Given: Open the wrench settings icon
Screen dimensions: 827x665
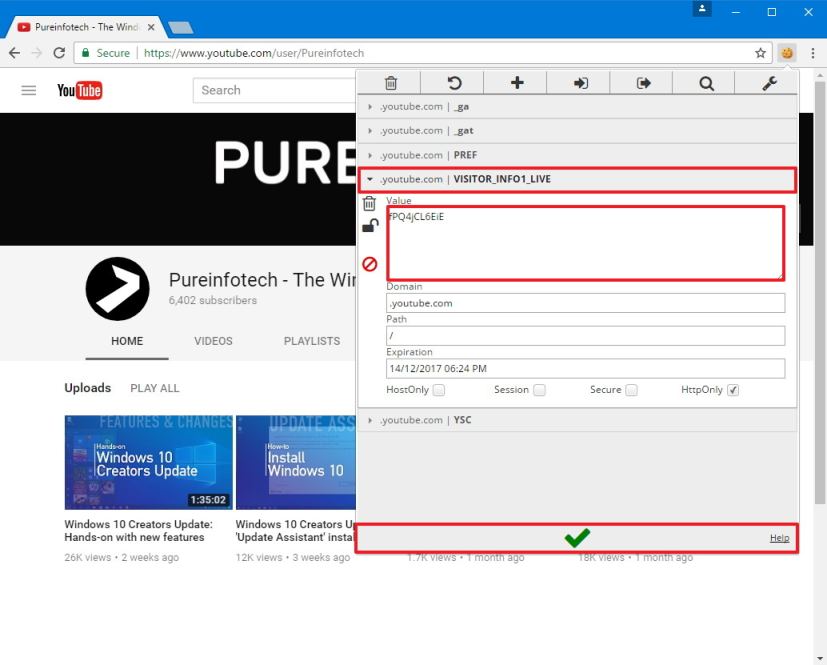Looking at the screenshot, I should 769,83.
